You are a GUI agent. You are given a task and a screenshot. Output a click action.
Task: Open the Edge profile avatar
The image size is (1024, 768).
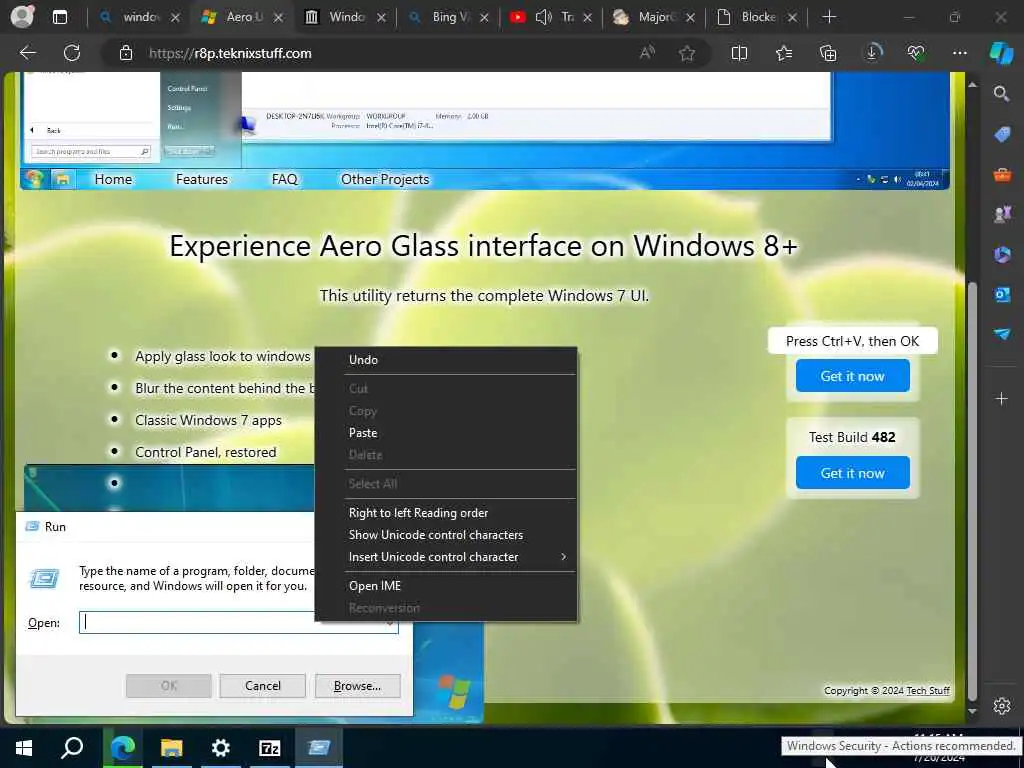point(23,16)
